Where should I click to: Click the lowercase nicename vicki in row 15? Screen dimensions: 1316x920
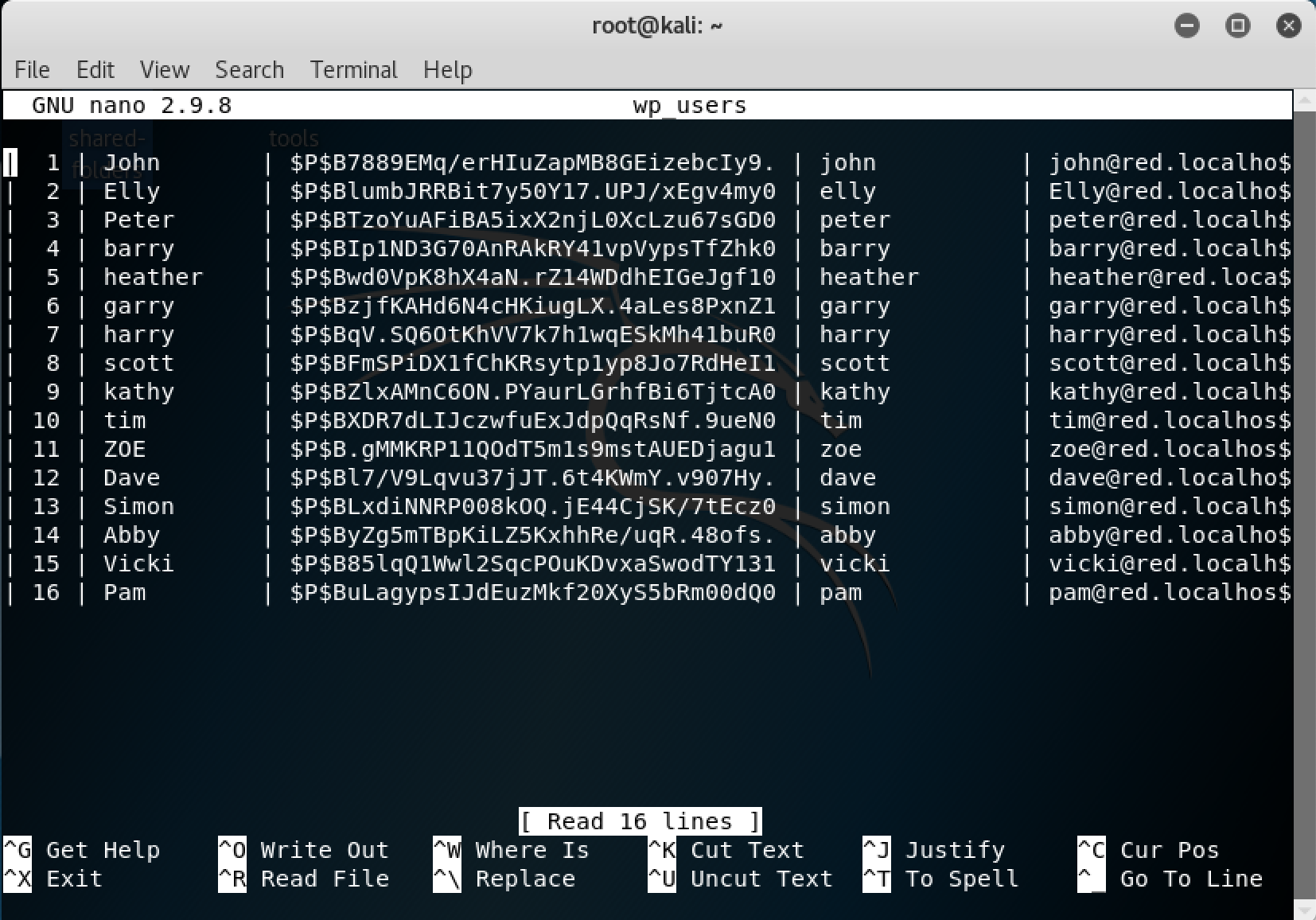pyautogui.click(x=855, y=564)
